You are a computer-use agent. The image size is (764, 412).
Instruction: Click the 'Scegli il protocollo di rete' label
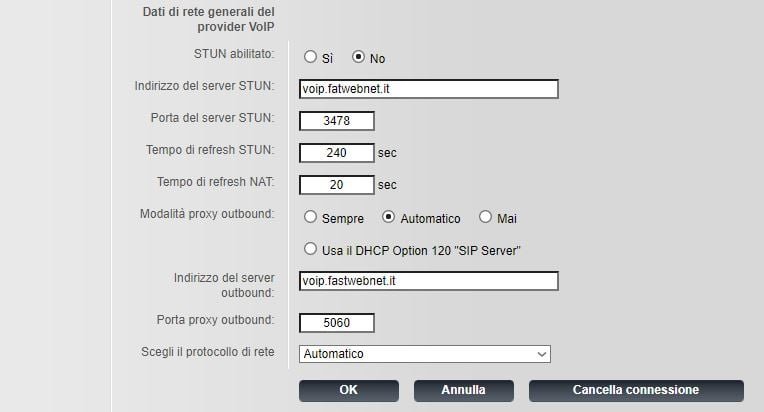(208, 352)
